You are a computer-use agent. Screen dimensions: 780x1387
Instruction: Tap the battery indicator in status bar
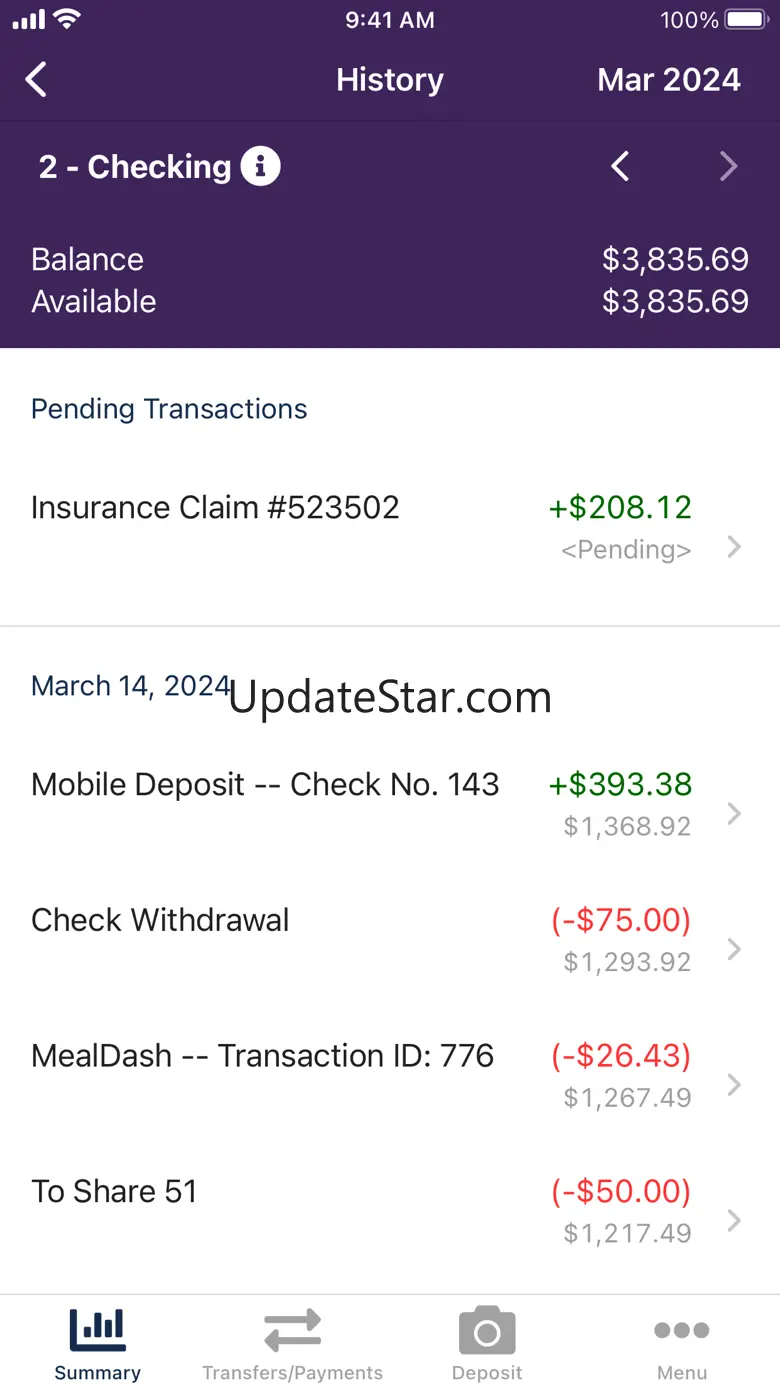point(746,19)
